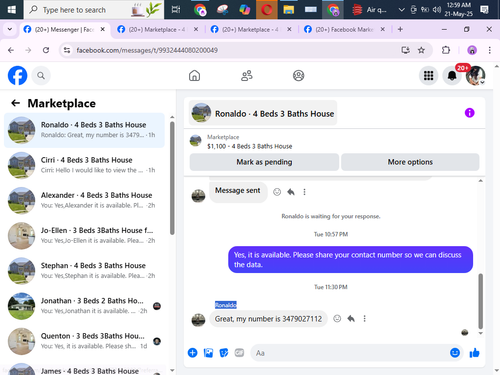500x375 pixels.
Task: Open the account profile picture menu
Action: [x=475, y=76]
